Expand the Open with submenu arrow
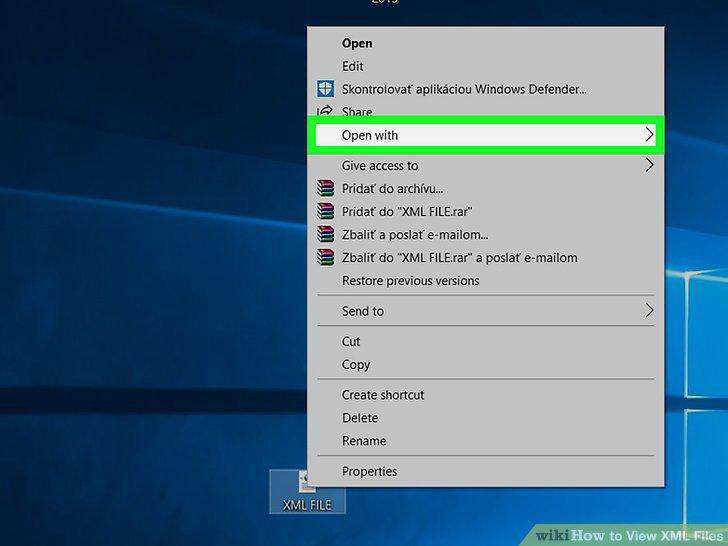This screenshot has height=546, width=728. pyautogui.click(x=649, y=135)
